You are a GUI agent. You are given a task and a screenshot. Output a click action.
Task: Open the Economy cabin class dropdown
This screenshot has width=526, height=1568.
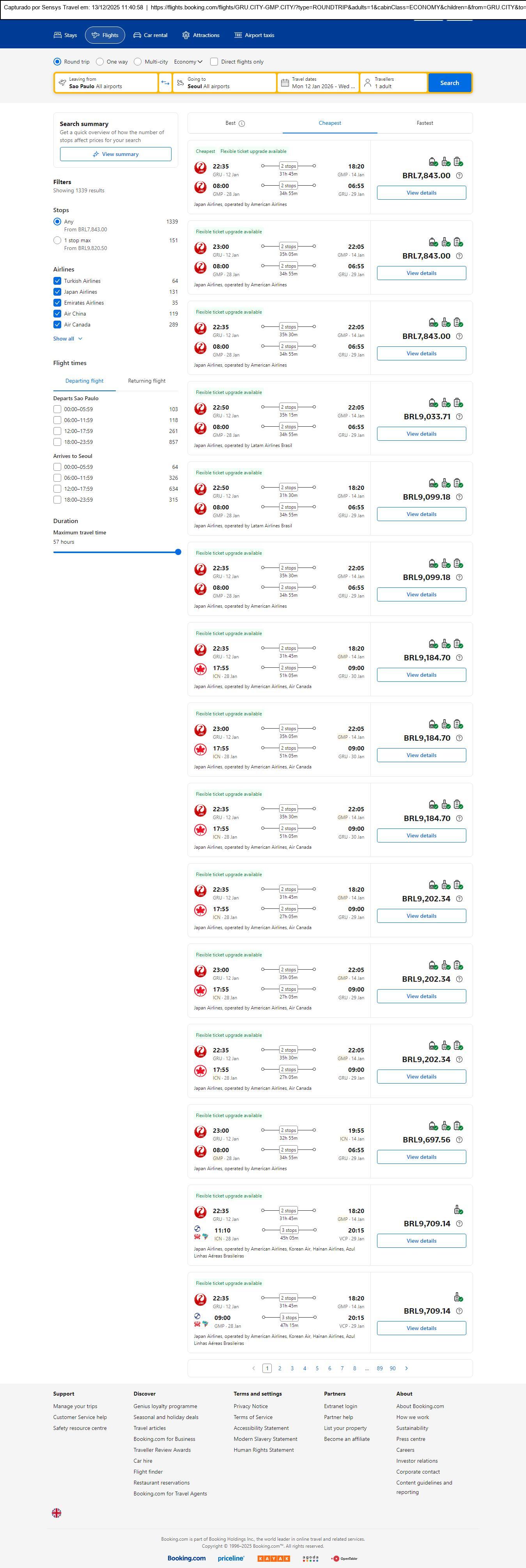[188, 62]
